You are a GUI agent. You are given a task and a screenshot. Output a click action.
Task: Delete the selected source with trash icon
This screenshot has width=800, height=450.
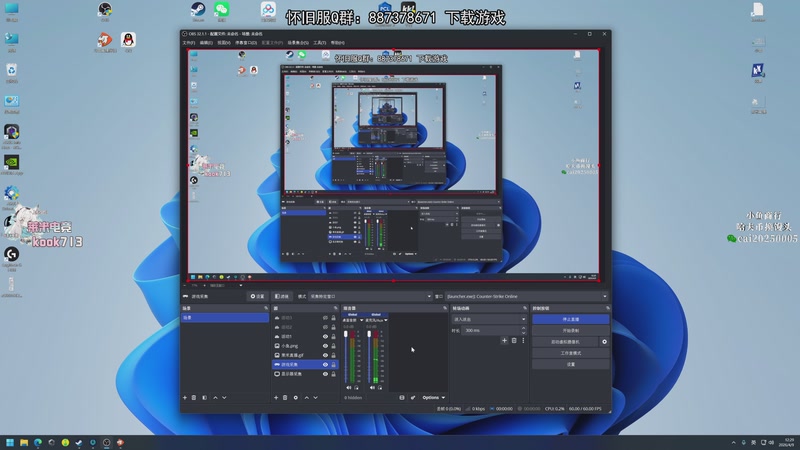coord(285,397)
